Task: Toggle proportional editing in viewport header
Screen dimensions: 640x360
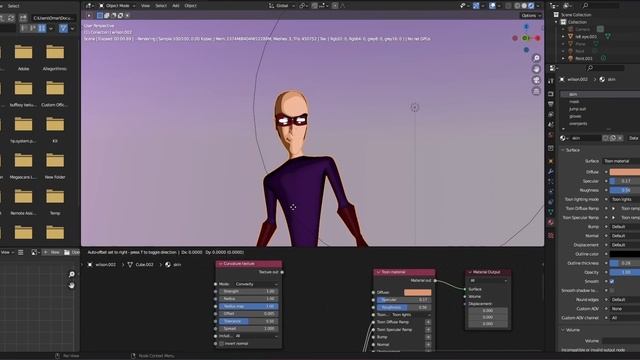Action: tap(335, 6)
